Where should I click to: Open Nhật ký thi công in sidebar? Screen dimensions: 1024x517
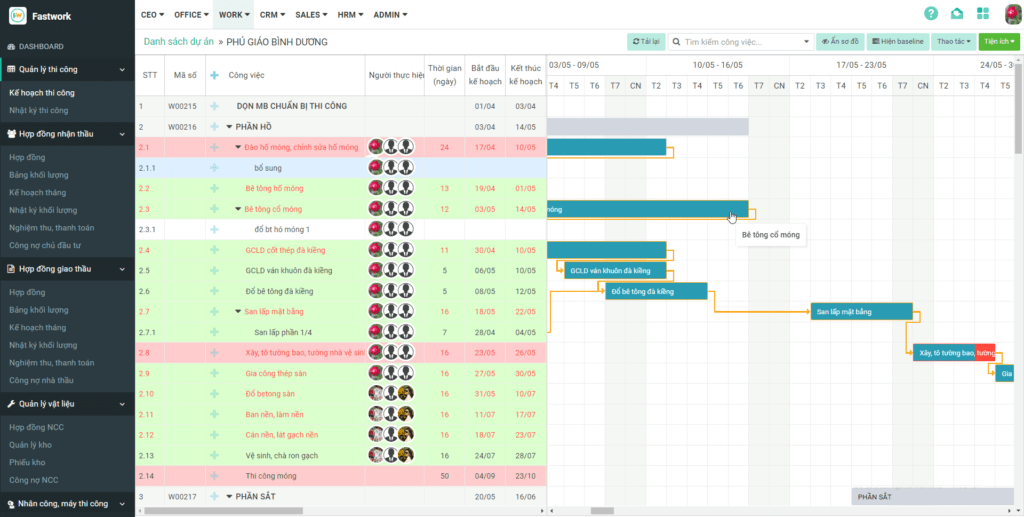click(x=39, y=110)
